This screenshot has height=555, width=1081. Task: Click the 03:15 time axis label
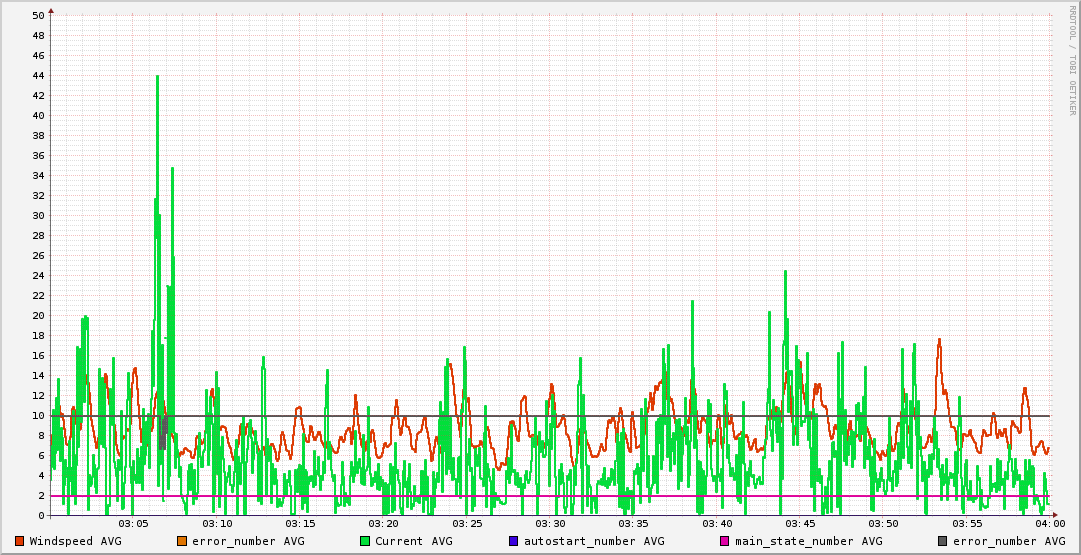pyautogui.click(x=300, y=524)
